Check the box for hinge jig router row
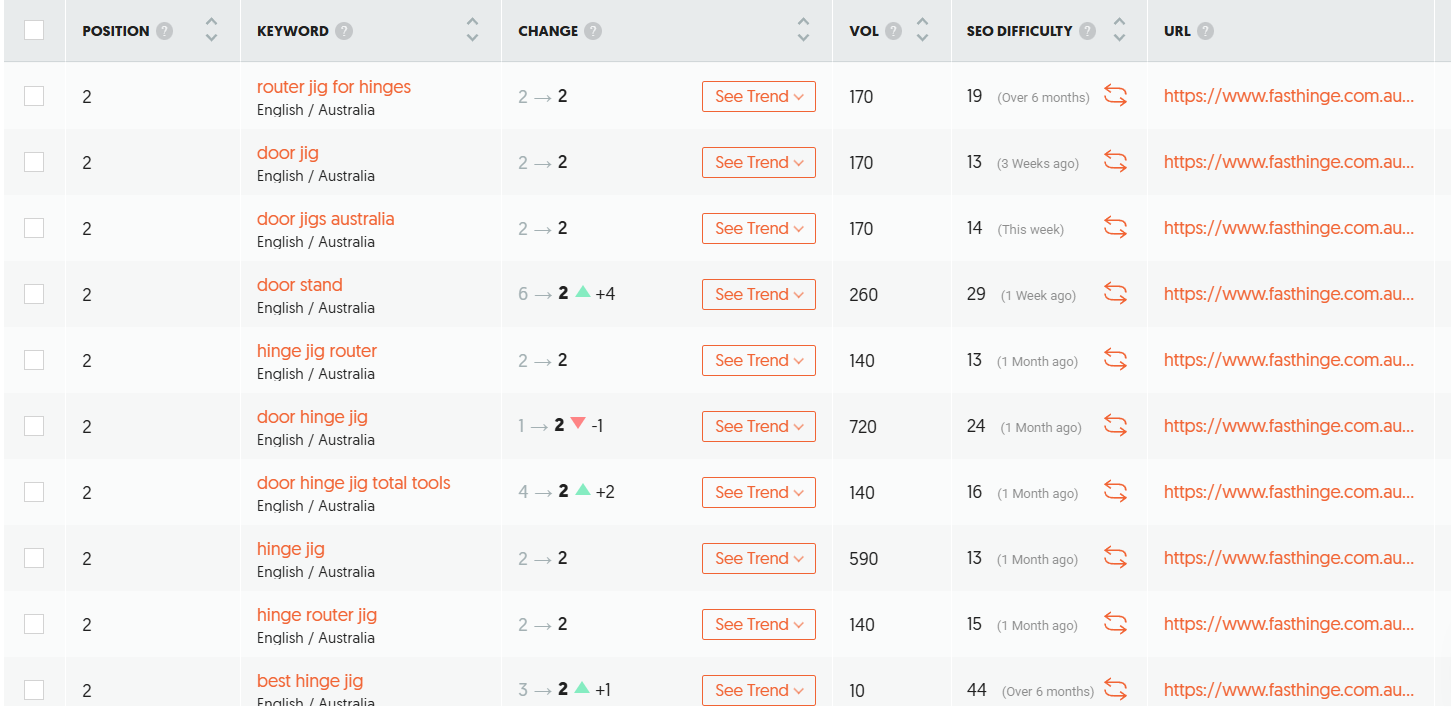The height and width of the screenshot is (707, 1451). (34, 360)
